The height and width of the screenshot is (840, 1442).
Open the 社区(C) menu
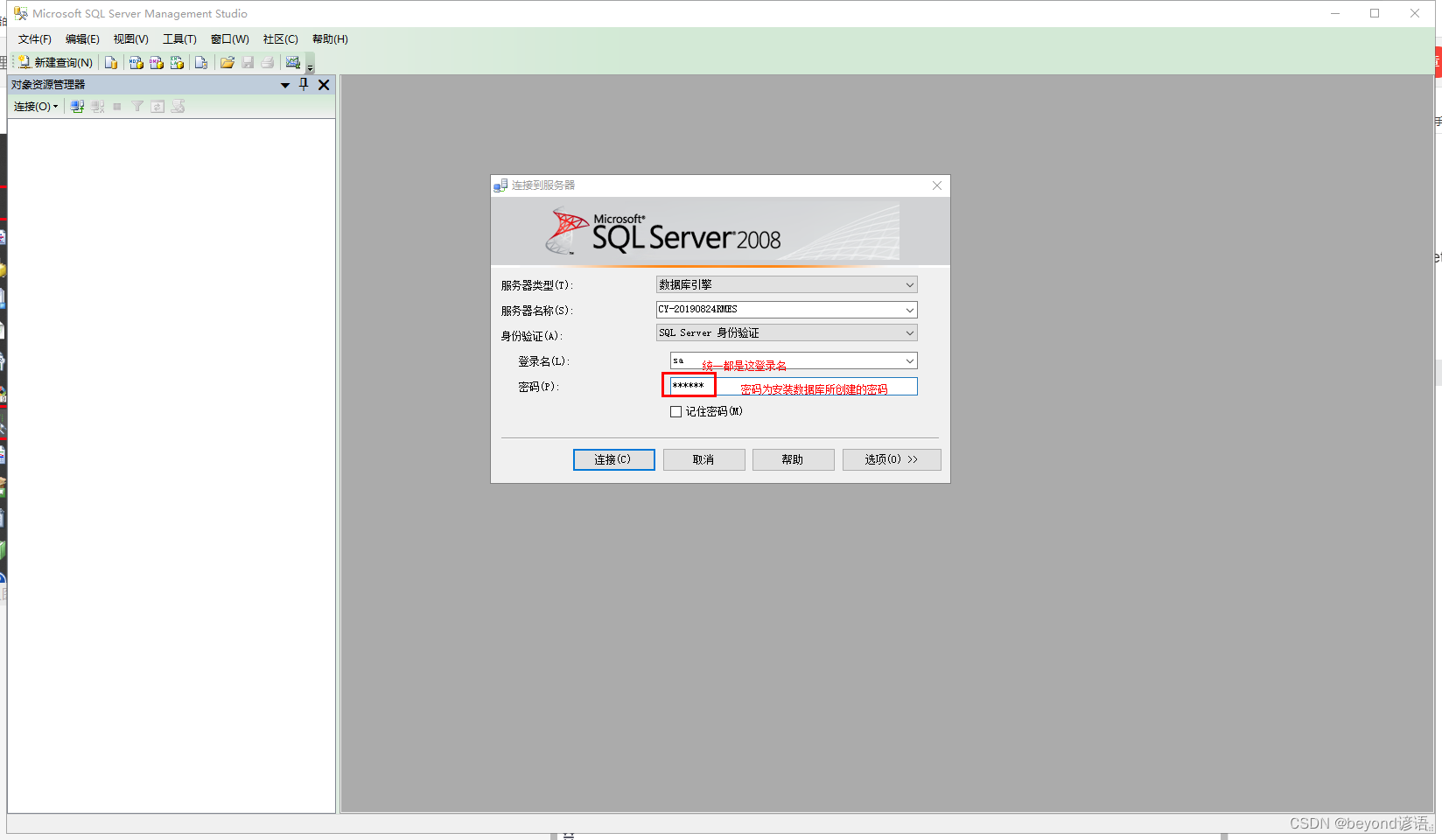point(280,39)
